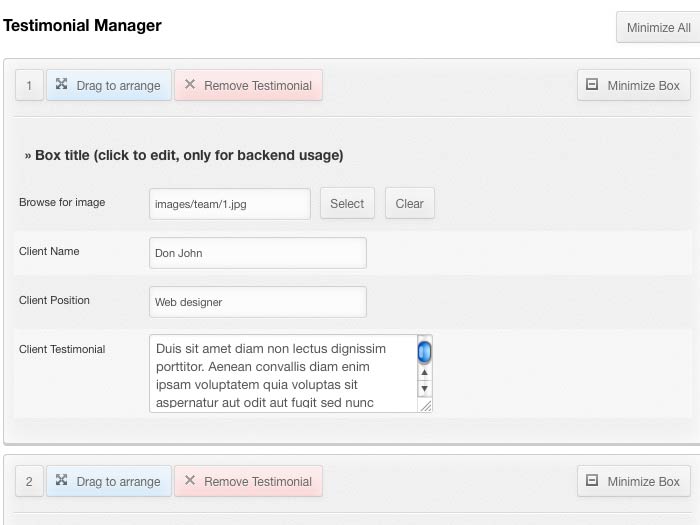700x525 pixels.
Task: Click the Select button for image browsing
Action: click(x=347, y=203)
